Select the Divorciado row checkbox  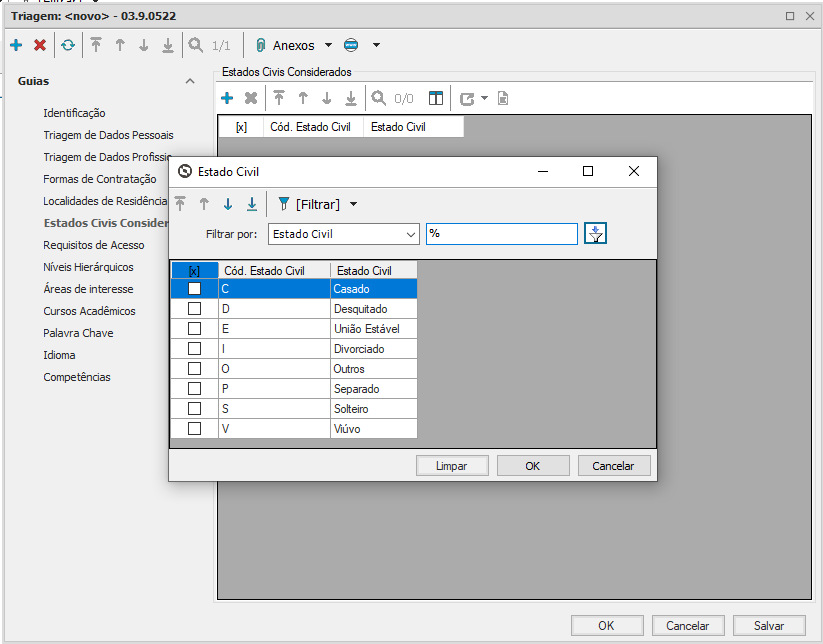coord(195,349)
